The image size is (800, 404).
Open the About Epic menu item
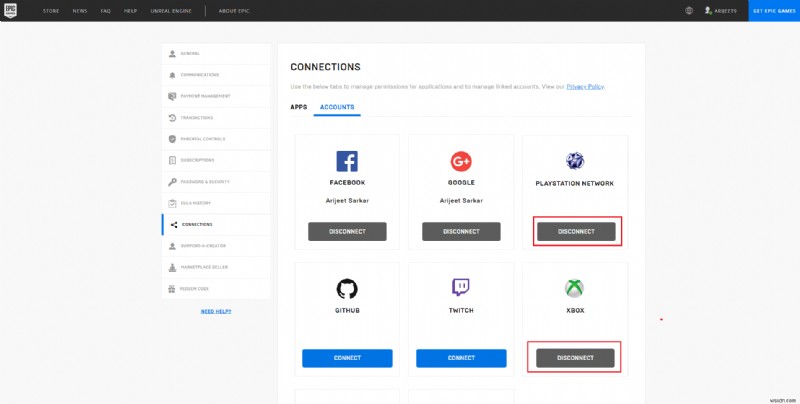pyautogui.click(x=234, y=11)
